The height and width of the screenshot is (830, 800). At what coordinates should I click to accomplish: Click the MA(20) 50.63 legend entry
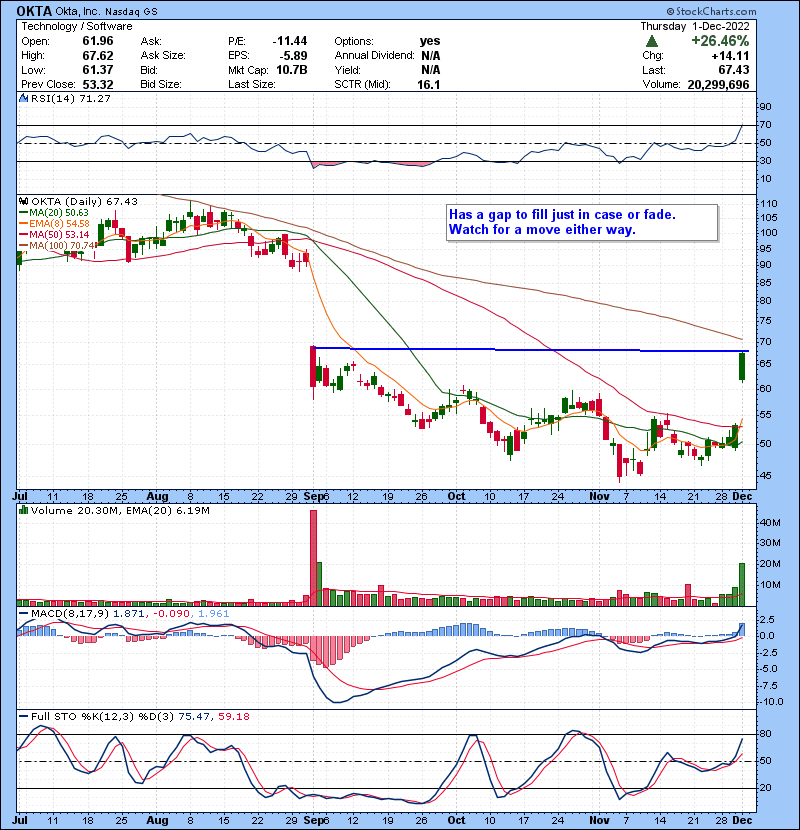[53, 213]
